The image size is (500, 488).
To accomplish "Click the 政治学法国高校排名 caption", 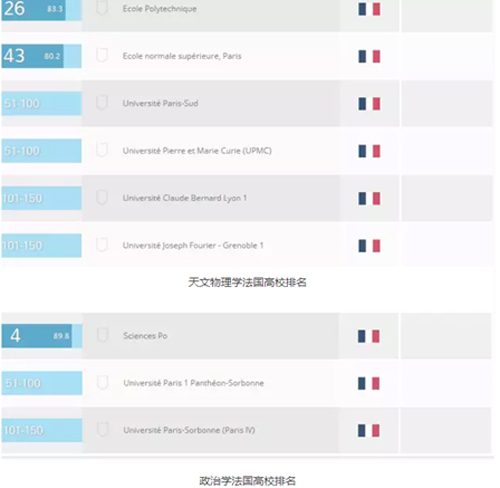I will coord(247,481).
